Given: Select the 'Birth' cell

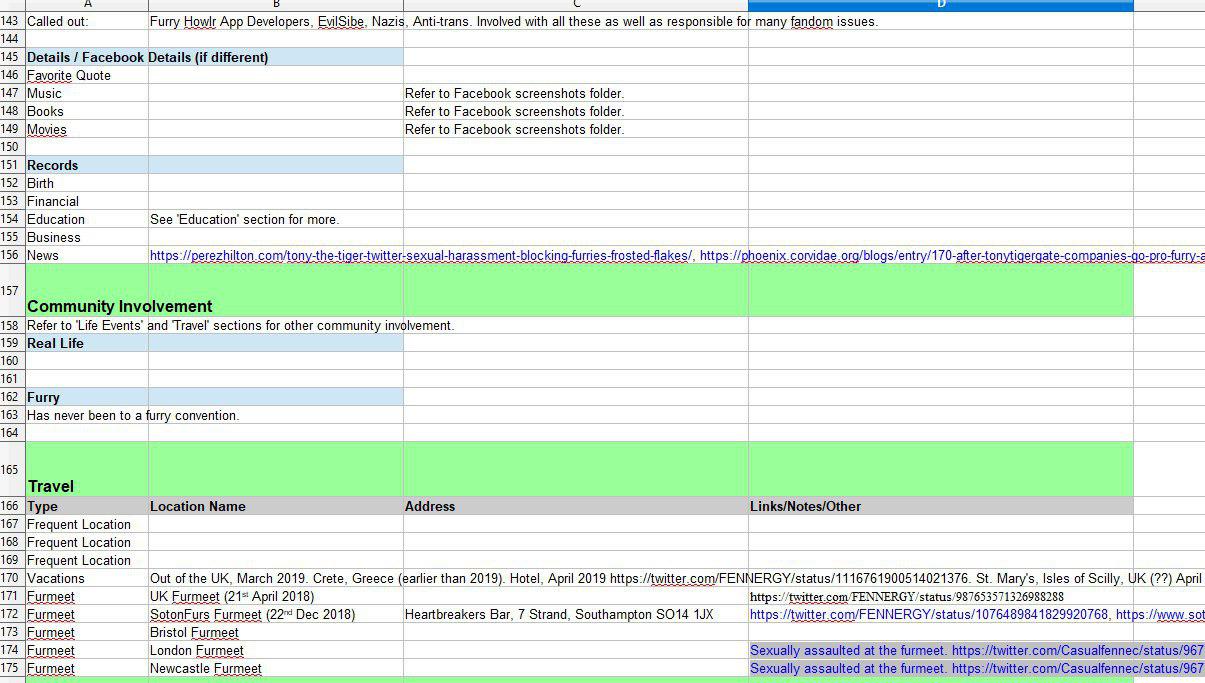Looking at the screenshot, I should (87, 183).
